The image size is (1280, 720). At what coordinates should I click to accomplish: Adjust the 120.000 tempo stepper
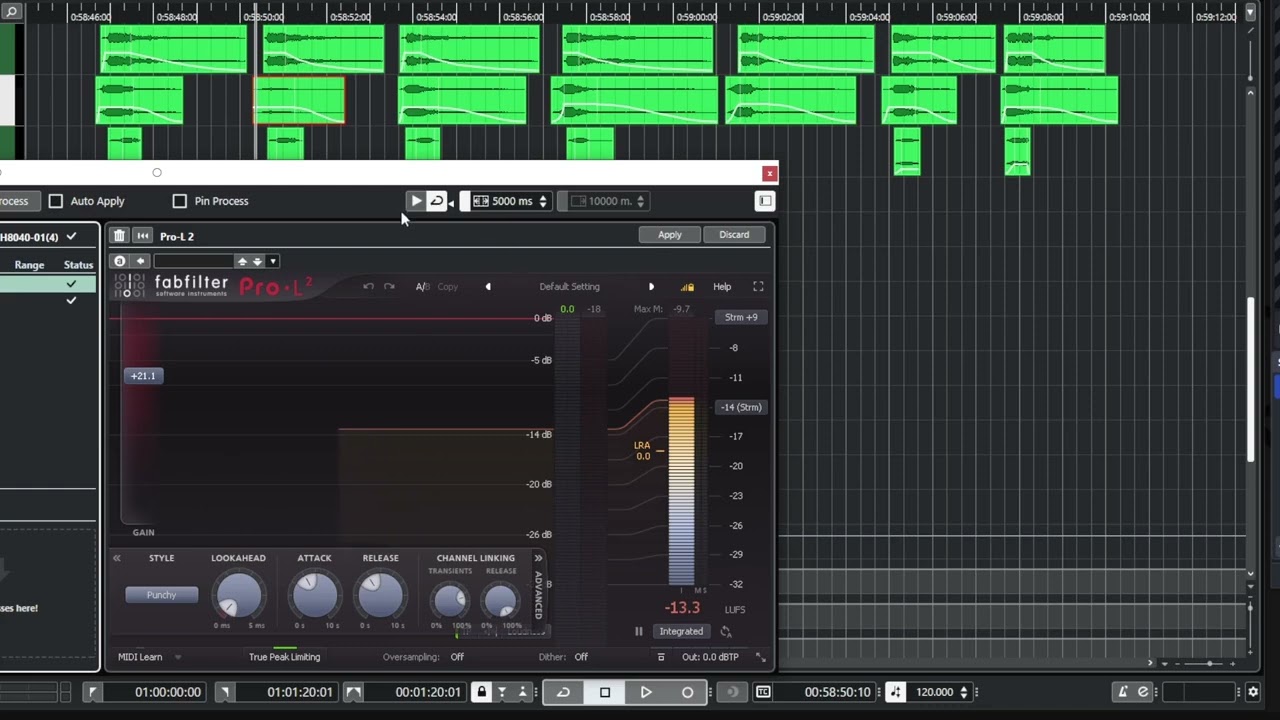tap(964, 692)
